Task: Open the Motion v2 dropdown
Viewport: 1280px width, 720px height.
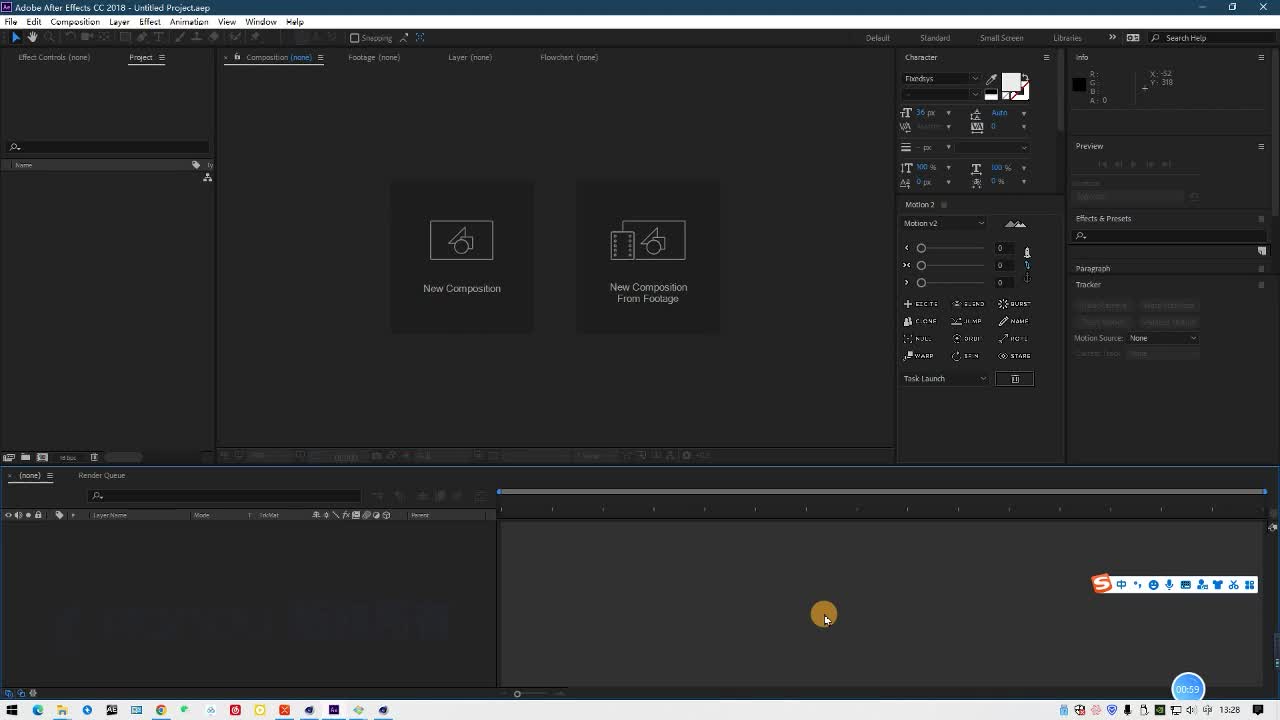Action: (x=943, y=224)
